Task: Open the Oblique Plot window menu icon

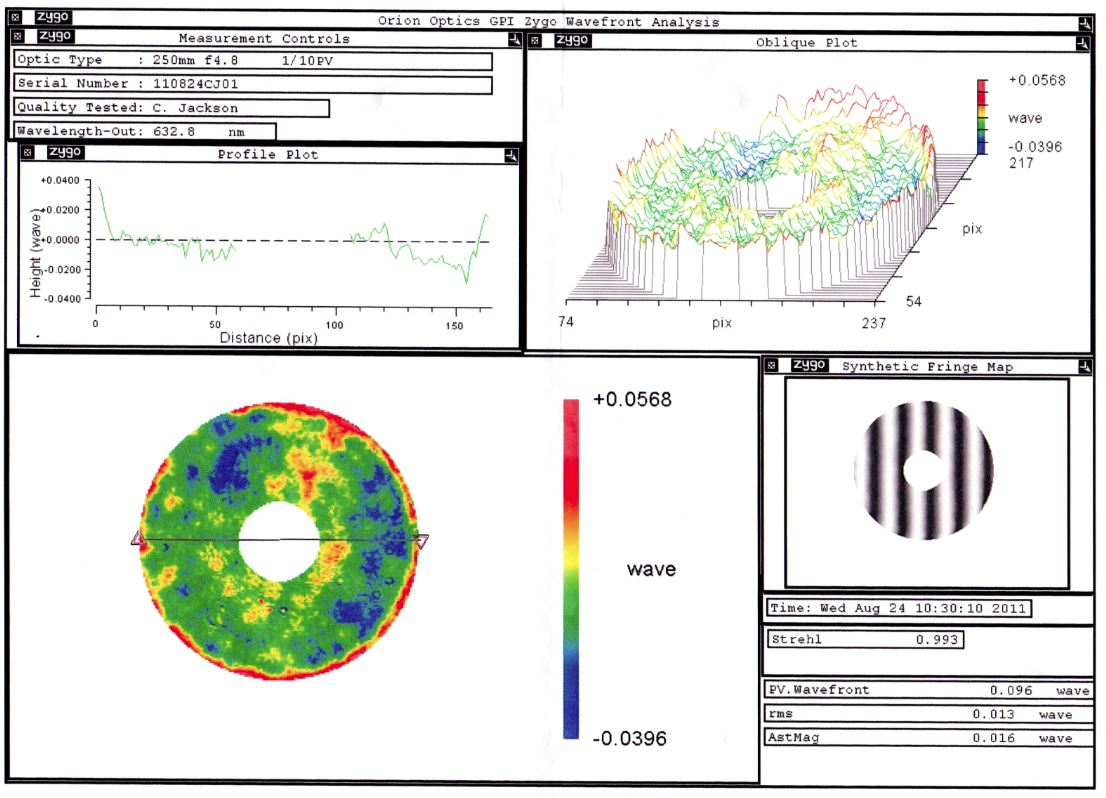Action: click(x=535, y=40)
